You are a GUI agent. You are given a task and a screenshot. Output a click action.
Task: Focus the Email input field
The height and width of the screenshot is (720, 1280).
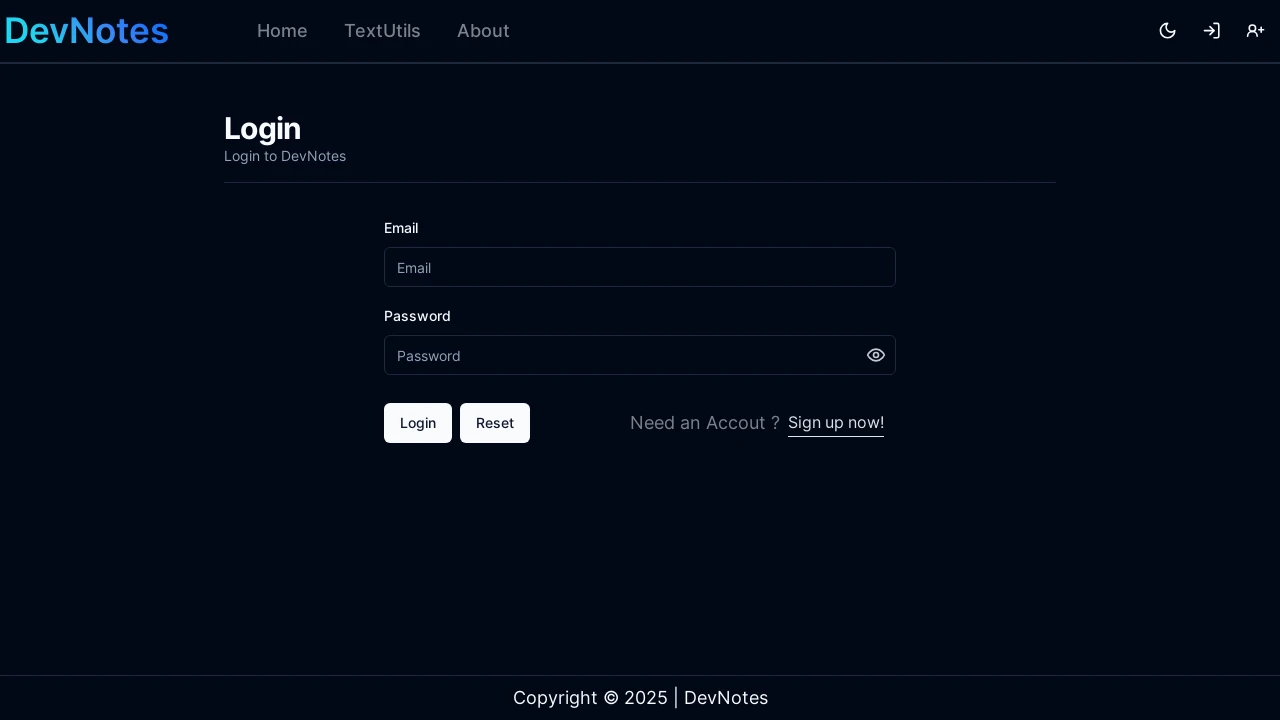[x=640, y=267]
